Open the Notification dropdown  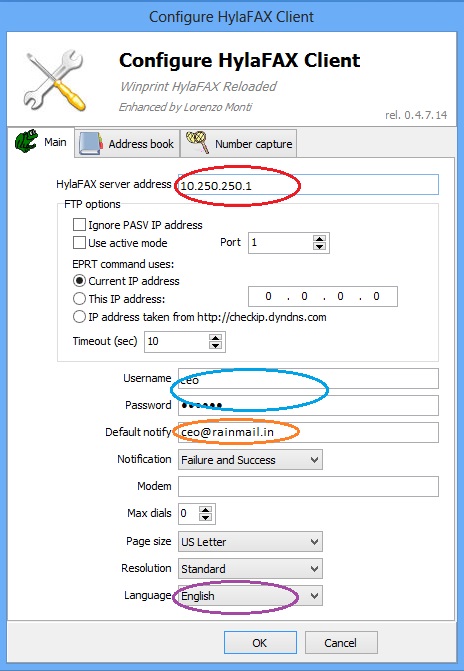coord(250,460)
